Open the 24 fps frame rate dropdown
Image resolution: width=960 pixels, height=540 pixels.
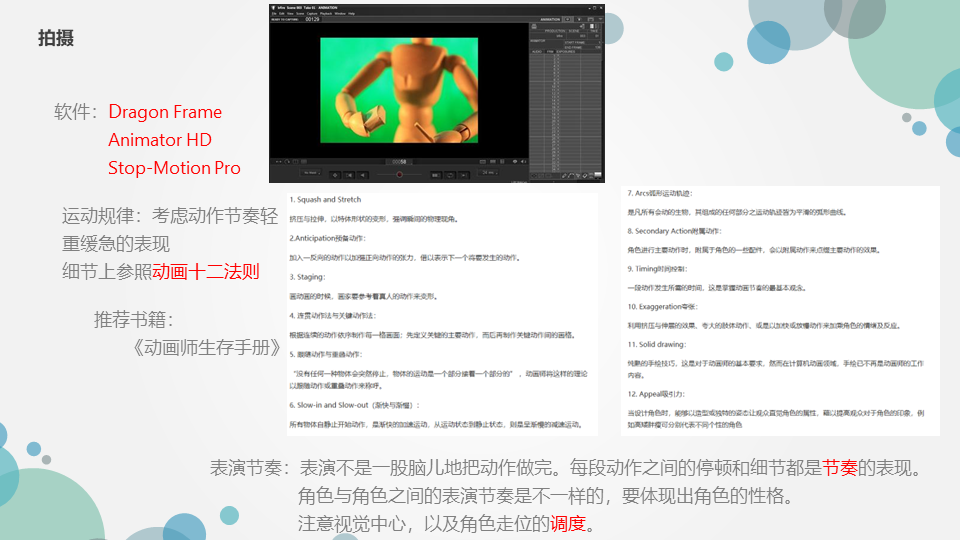[489, 173]
